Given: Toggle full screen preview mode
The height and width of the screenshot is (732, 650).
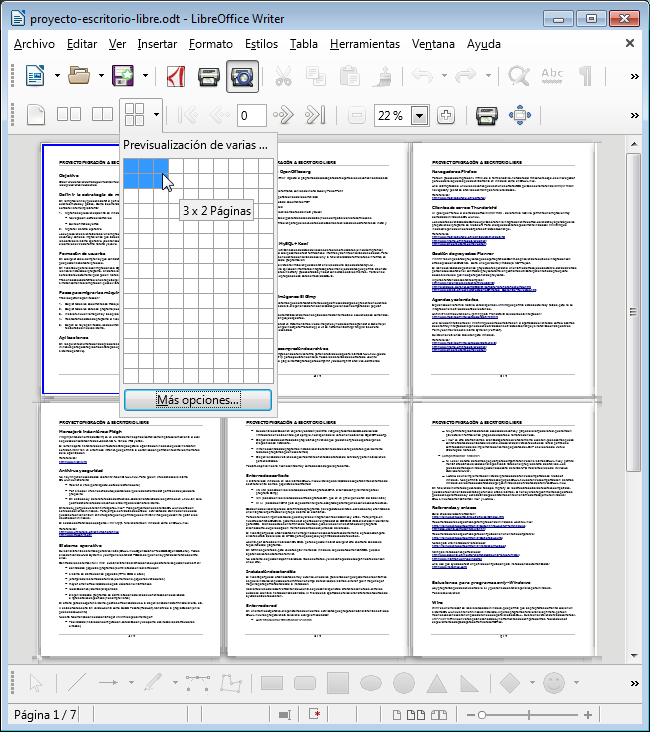Looking at the screenshot, I should [x=520, y=115].
